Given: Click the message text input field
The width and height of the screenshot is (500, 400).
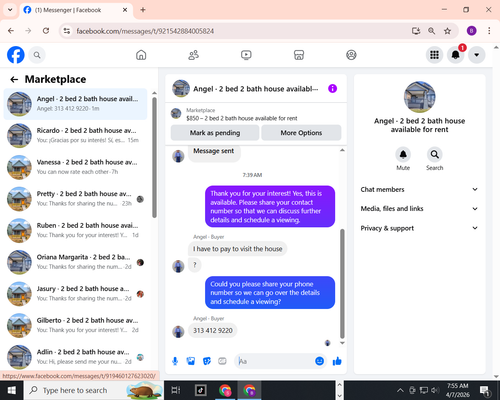Looking at the screenshot, I should [275, 361].
